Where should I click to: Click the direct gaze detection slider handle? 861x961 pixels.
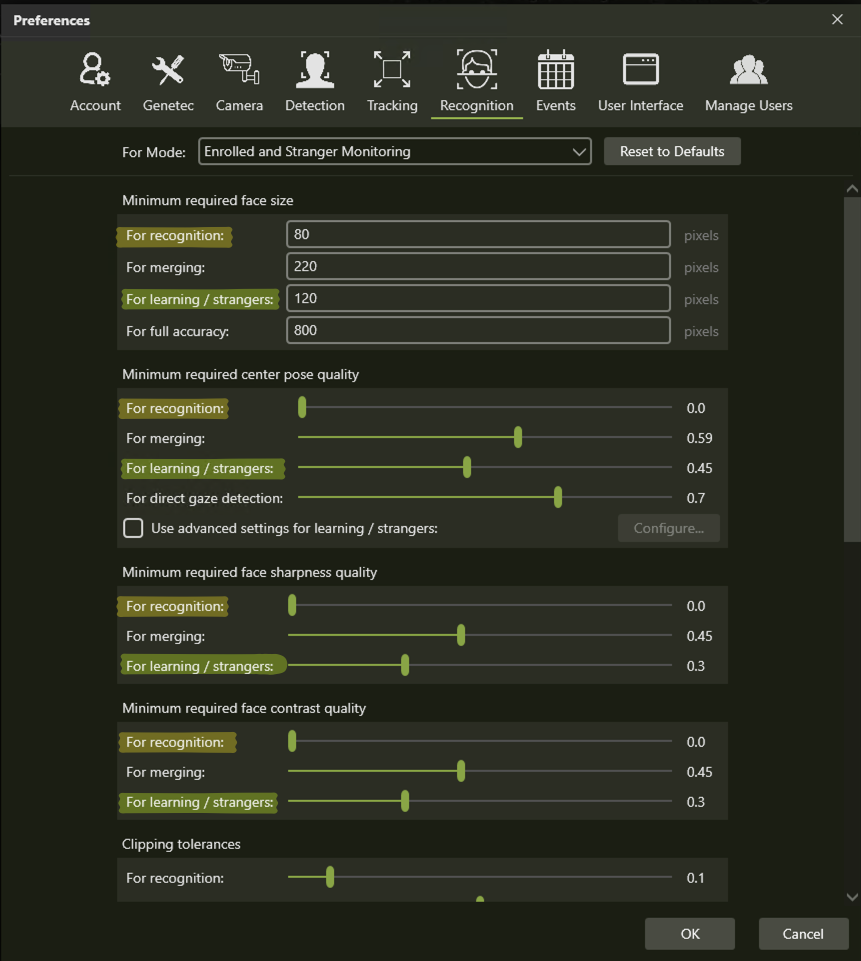(x=558, y=498)
